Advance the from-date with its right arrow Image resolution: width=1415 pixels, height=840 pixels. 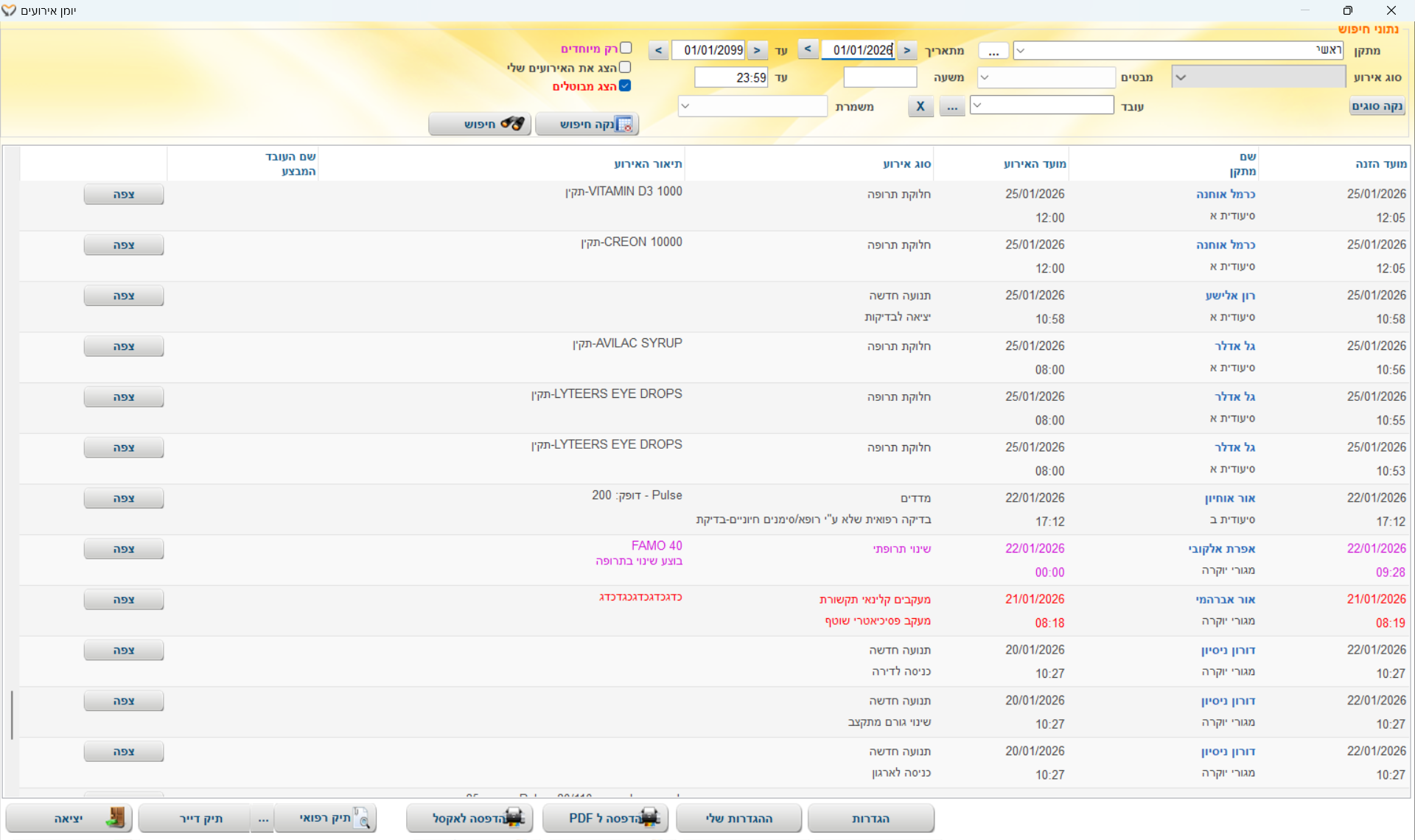[x=907, y=50]
